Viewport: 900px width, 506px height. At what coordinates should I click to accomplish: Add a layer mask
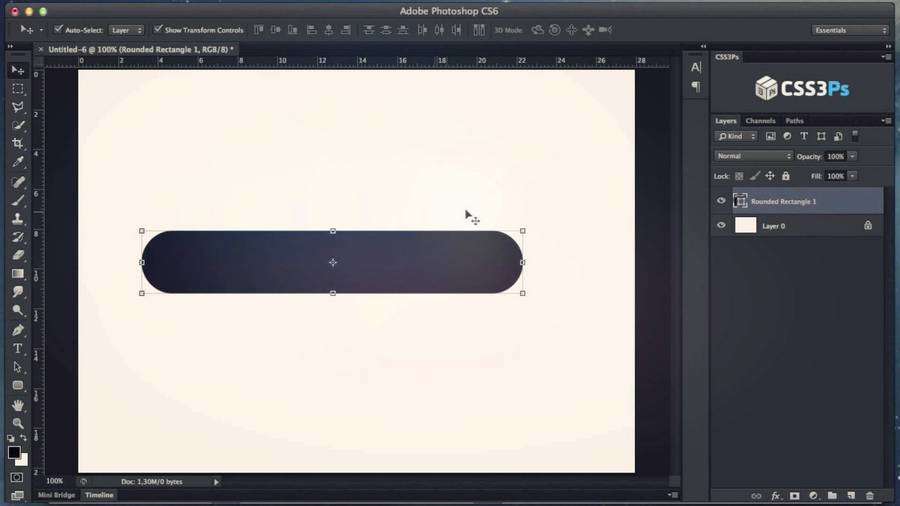tap(794, 496)
